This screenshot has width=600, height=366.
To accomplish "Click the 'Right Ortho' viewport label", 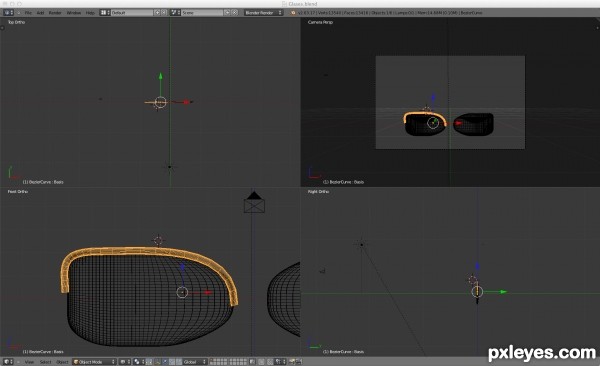I will 318,191.
